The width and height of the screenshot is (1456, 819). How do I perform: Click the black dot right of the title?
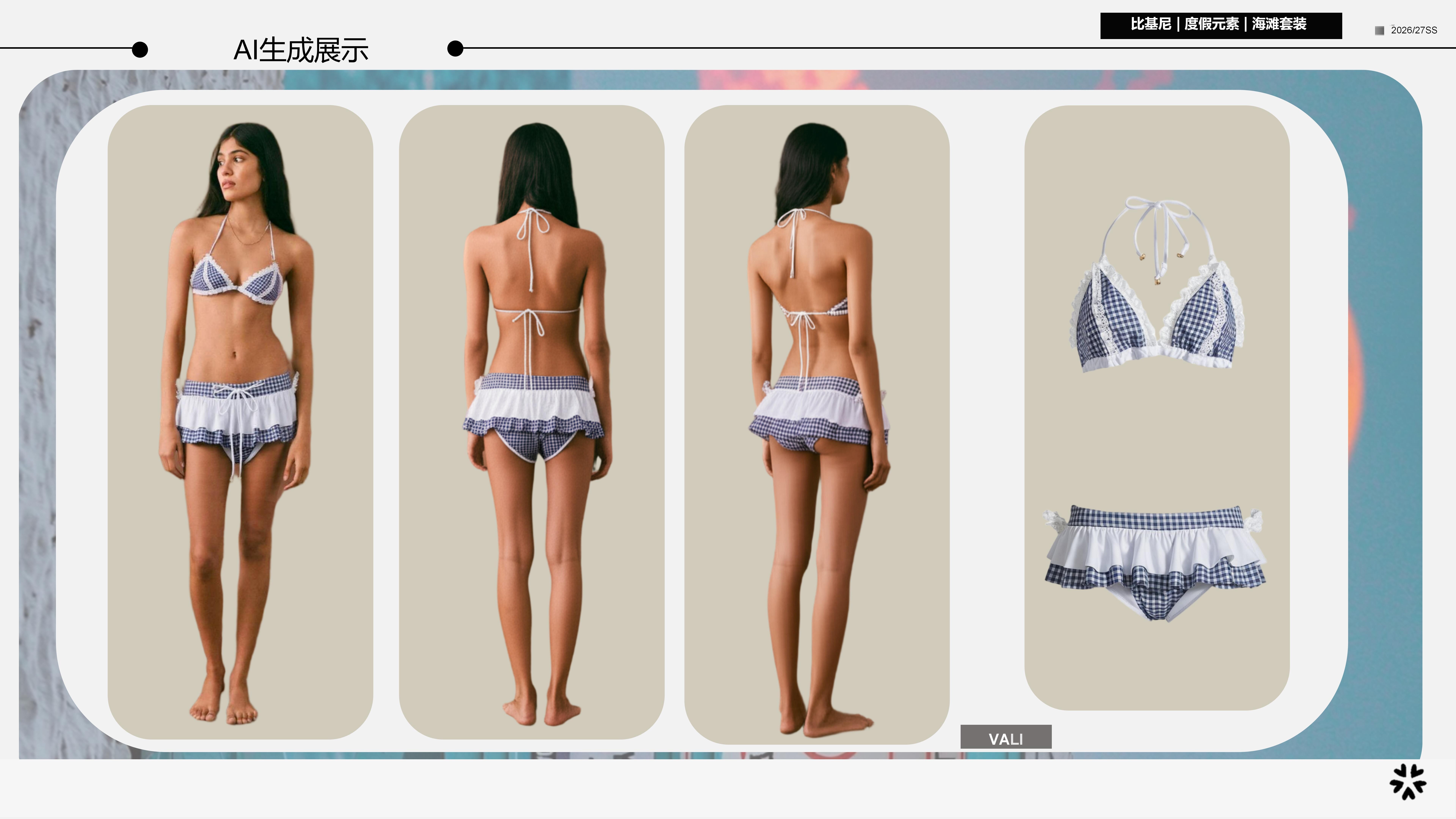pos(455,49)
